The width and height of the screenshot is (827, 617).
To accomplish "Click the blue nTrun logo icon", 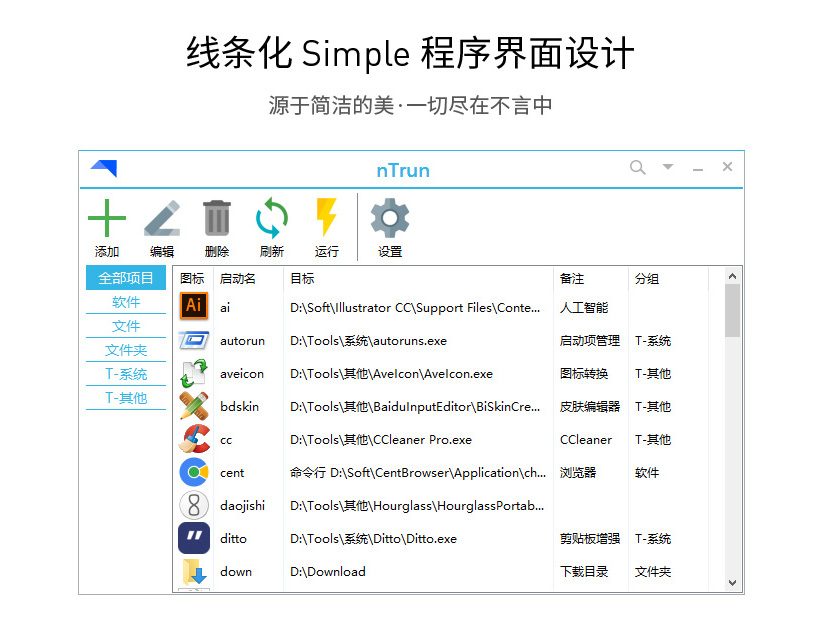I will pos(104,168).
